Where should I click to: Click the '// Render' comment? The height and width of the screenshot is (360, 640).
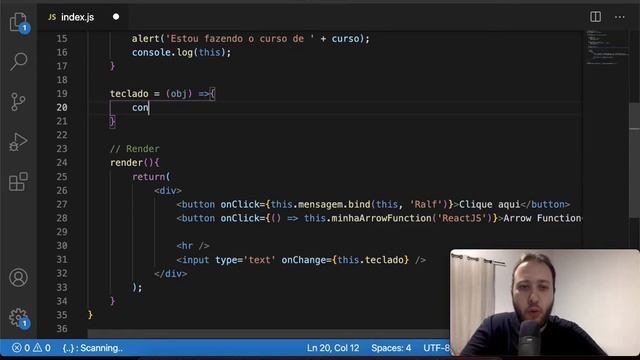pyautogui.click(x=135, y=149)
